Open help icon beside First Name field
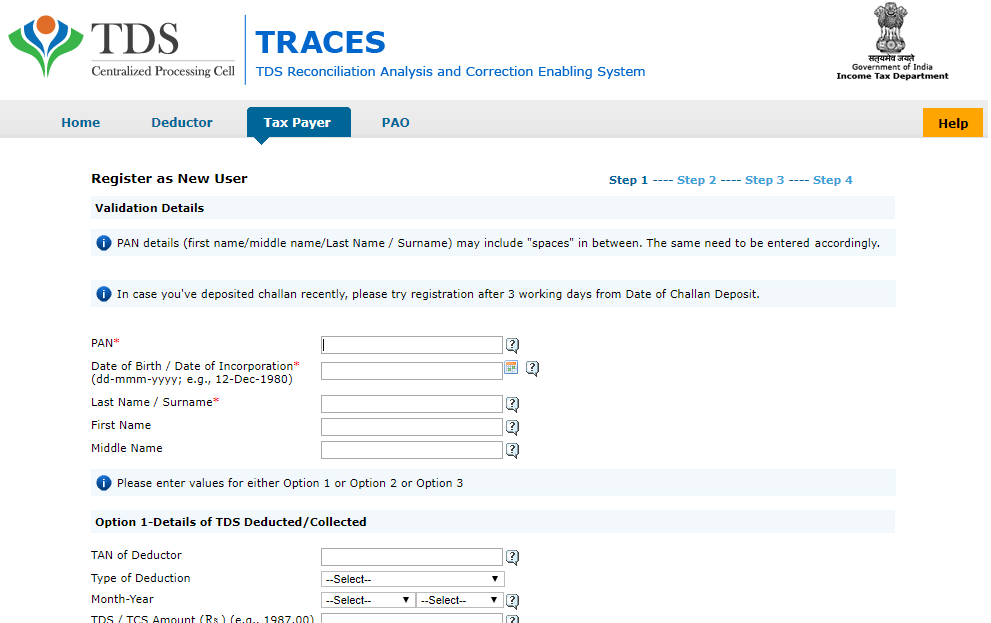 coord(513,428)
